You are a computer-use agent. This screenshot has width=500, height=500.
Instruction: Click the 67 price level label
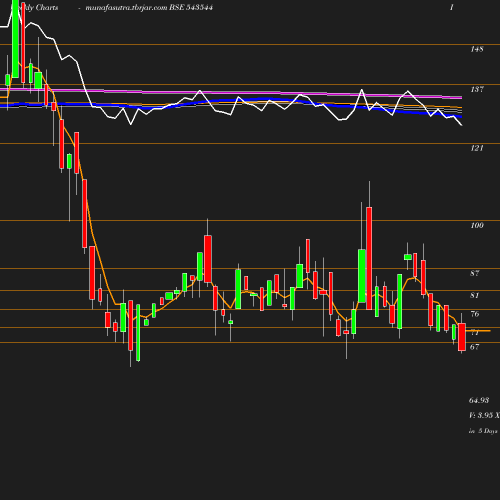click(x=475, y=347)
